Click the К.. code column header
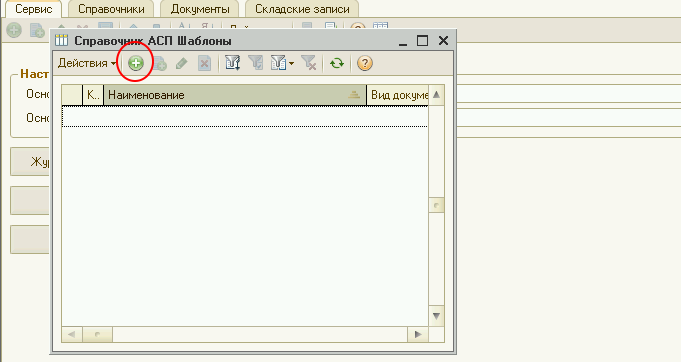Screen dimensions: 681x362 (93, 95)
